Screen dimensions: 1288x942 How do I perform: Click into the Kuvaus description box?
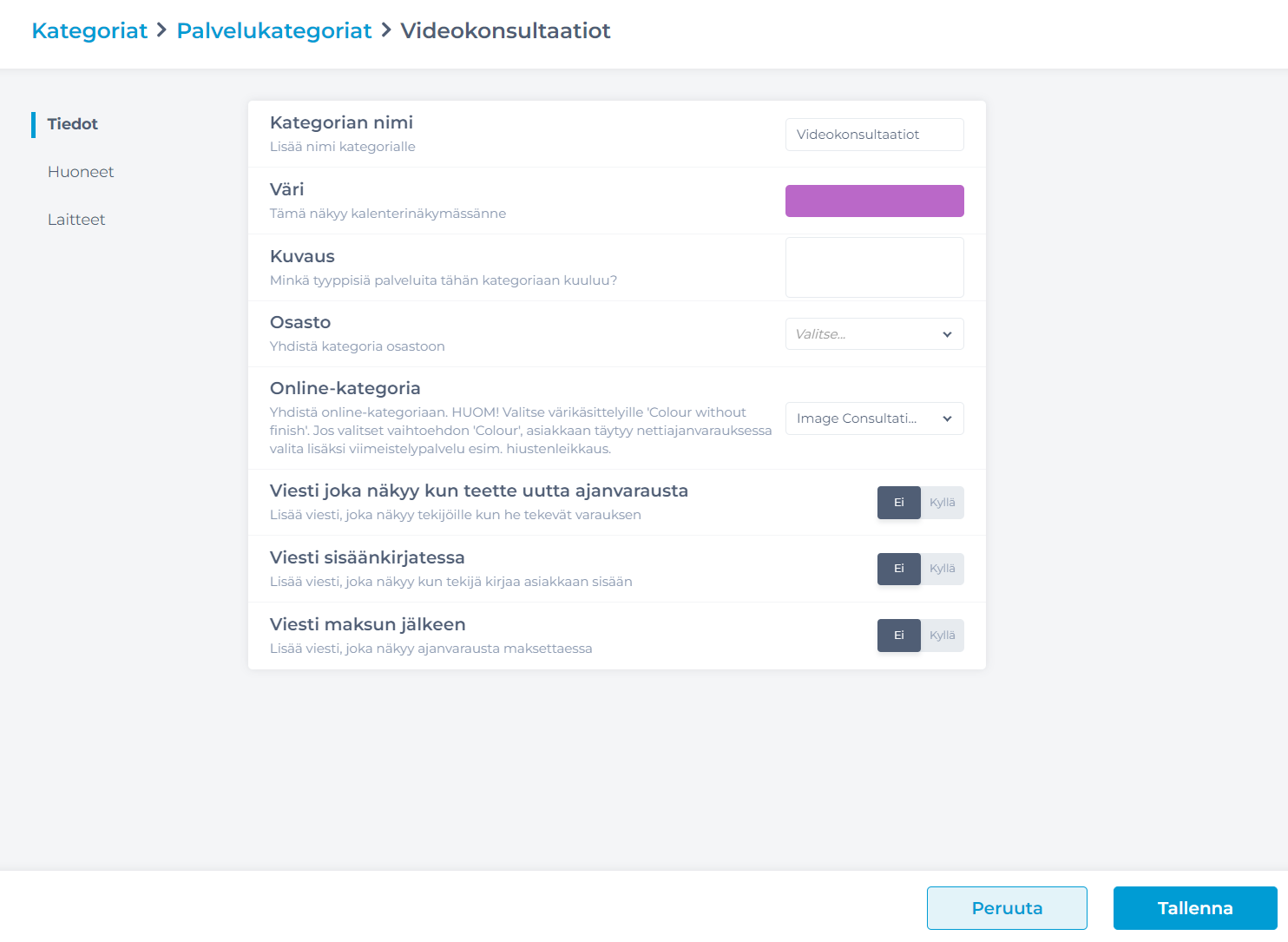coord(875,267)
